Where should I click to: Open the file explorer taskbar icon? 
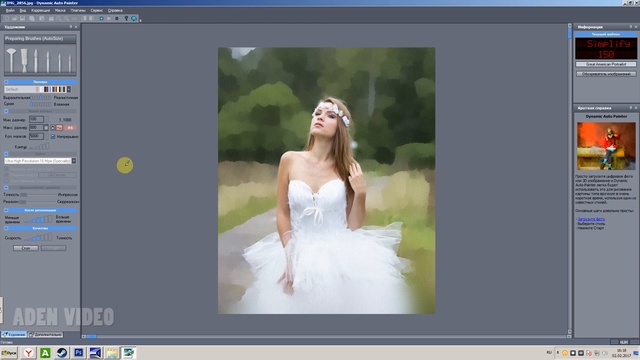112,353
